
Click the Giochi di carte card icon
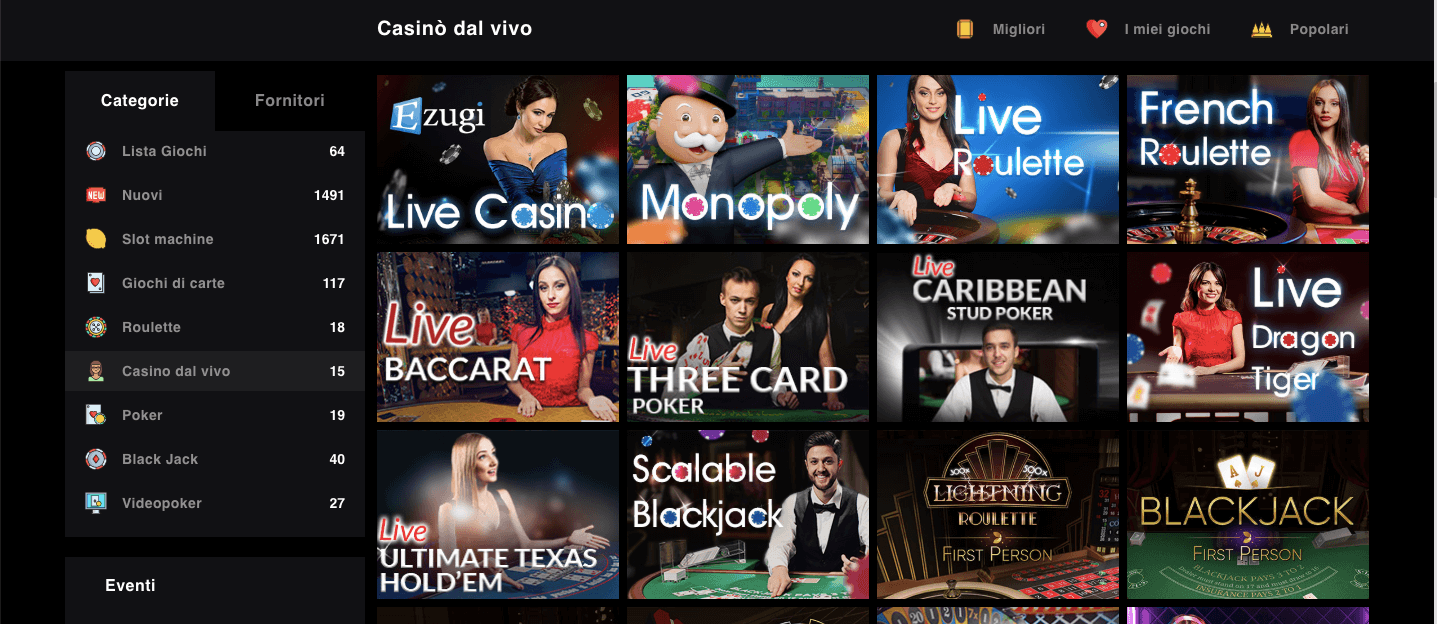(x=95, y=283)
